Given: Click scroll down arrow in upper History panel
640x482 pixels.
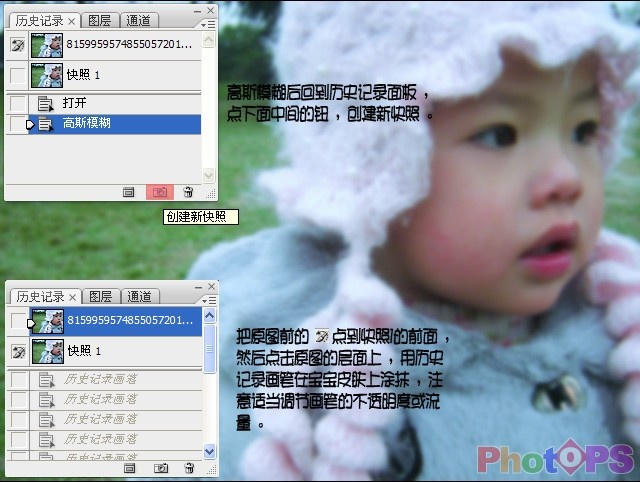Looking at the screenshot, I should point(209,175).
